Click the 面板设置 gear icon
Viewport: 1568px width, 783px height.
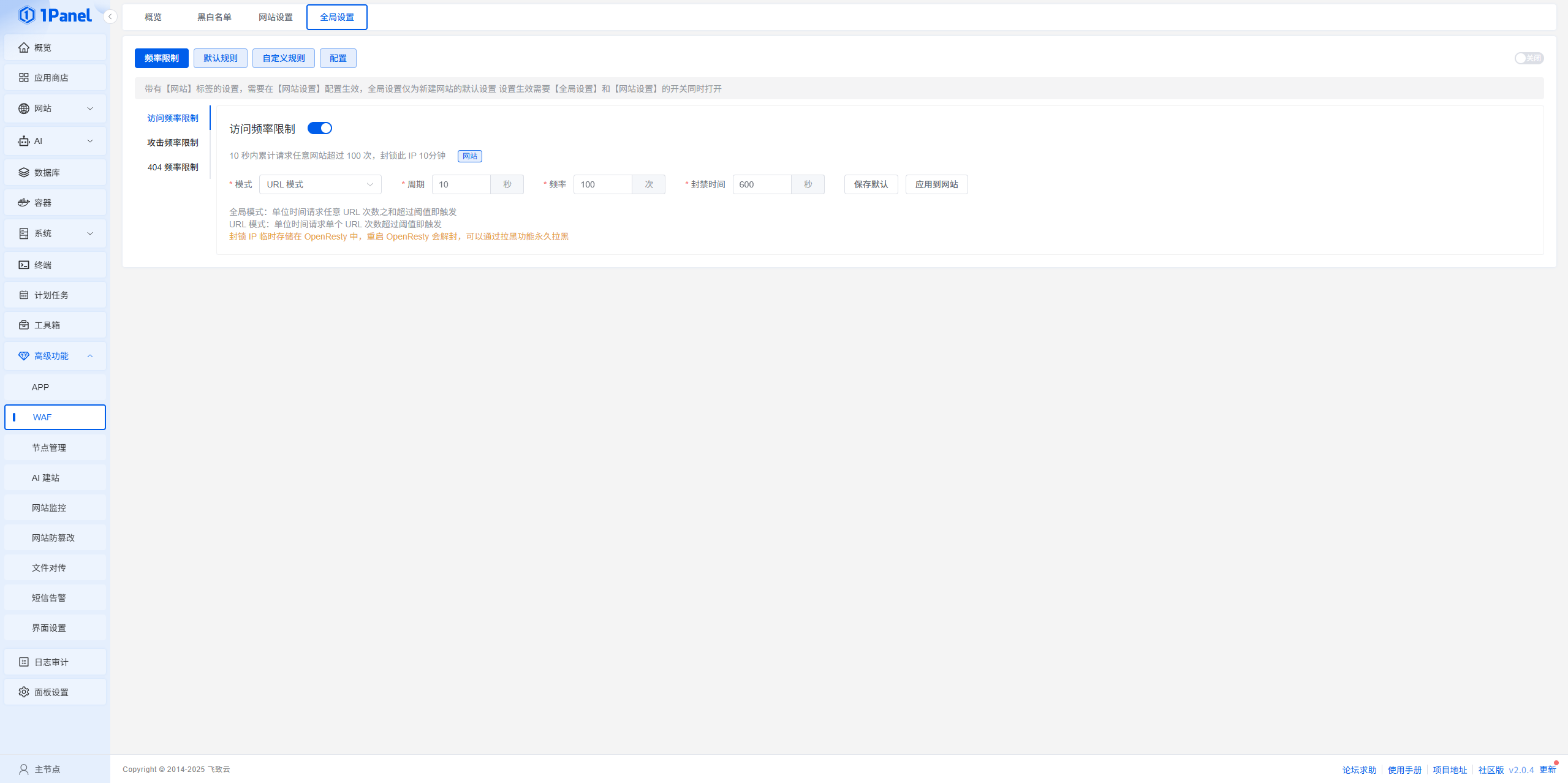click(x=24, y=692)
